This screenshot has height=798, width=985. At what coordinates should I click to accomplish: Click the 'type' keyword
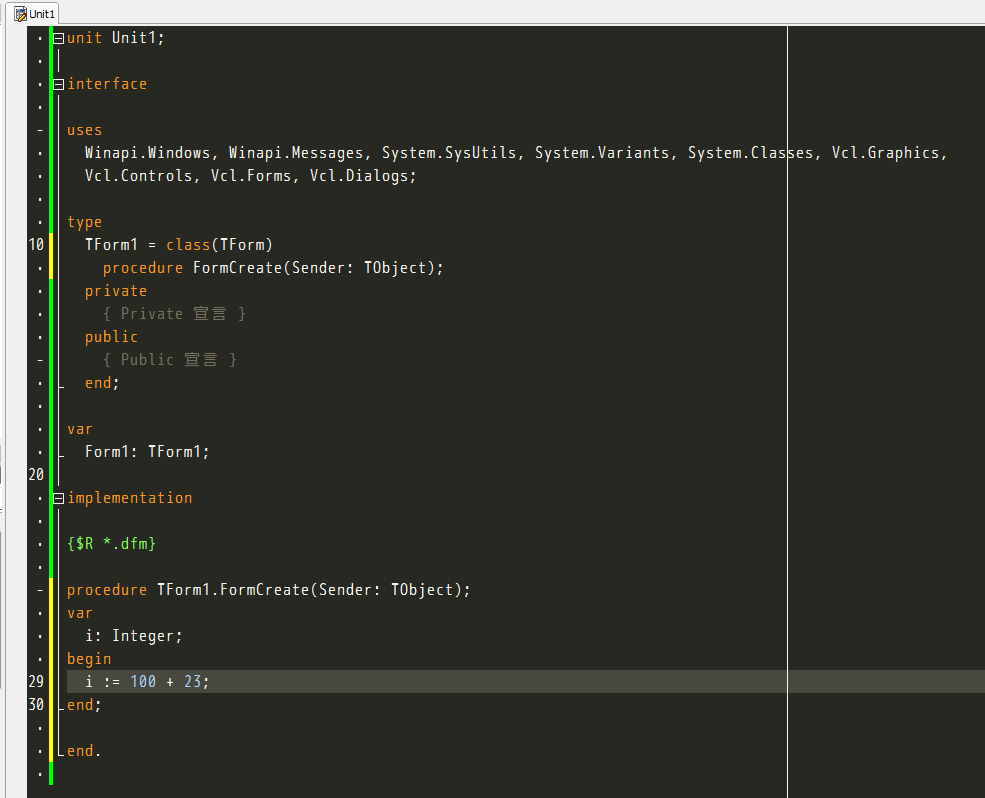84,222
